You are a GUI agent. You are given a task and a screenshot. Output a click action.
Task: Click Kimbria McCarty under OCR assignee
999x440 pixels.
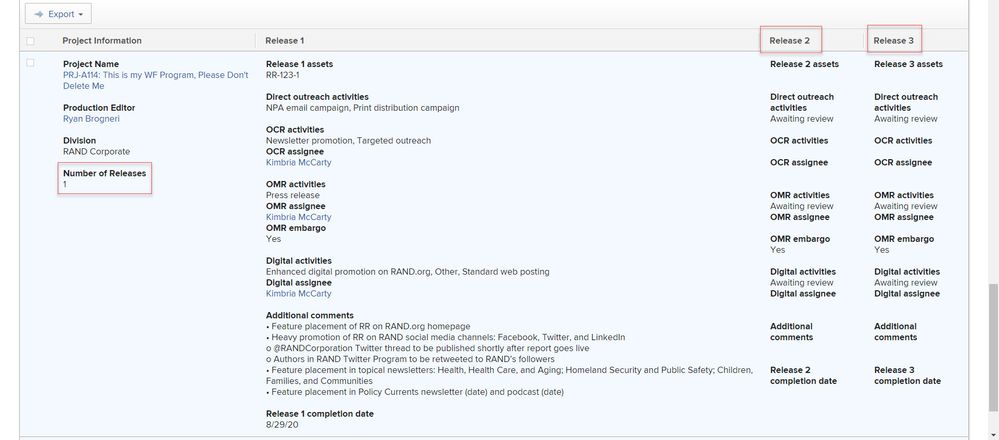point(298,162)
